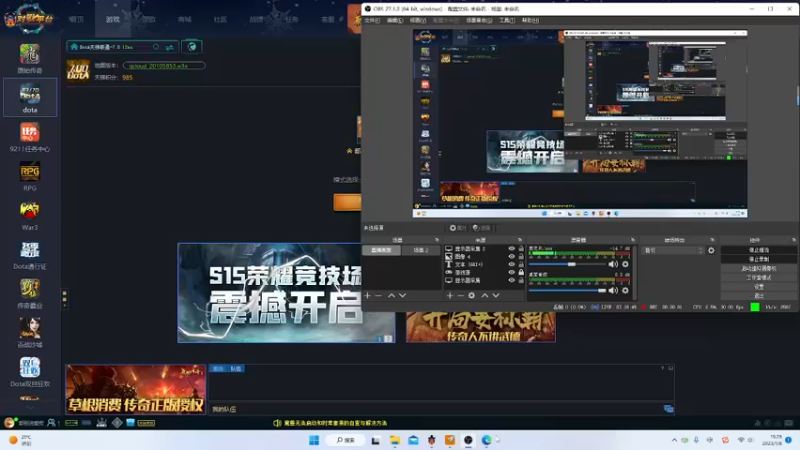Screen dimensions: 800x450
Task: Open Microsoft Edge from the taskbar
Action: pos(486,440)
